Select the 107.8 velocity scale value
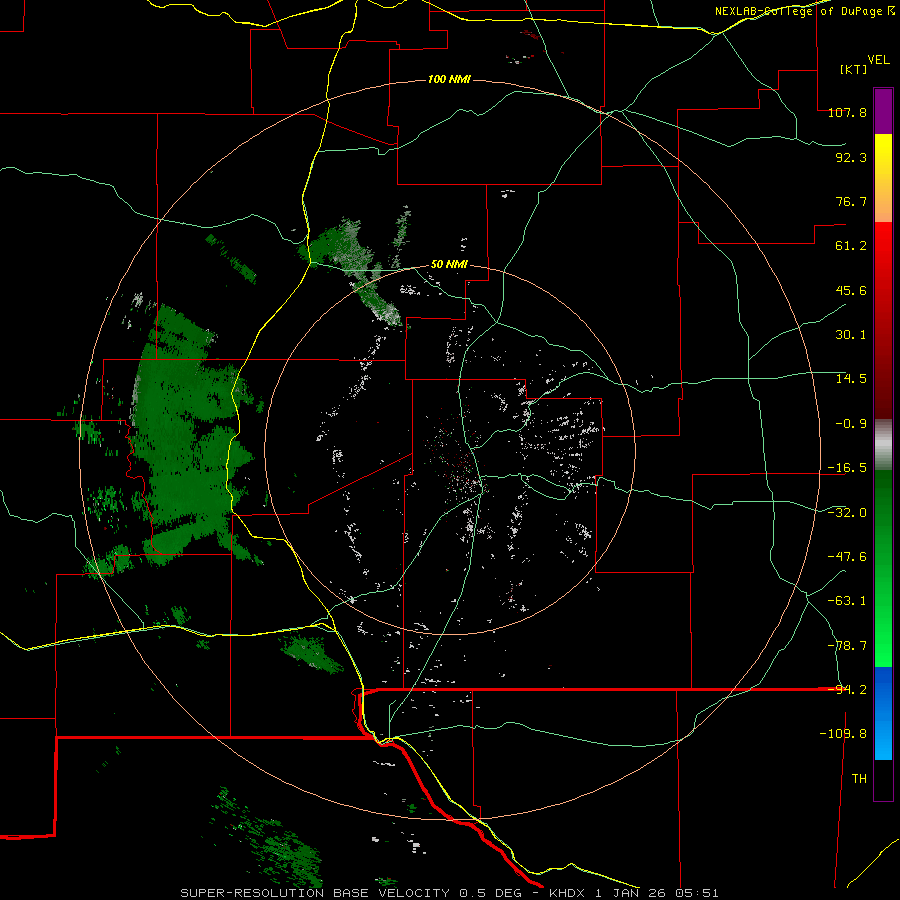This screenshot has width=900, height=900. pyautogui.click(x=847, y=112)
